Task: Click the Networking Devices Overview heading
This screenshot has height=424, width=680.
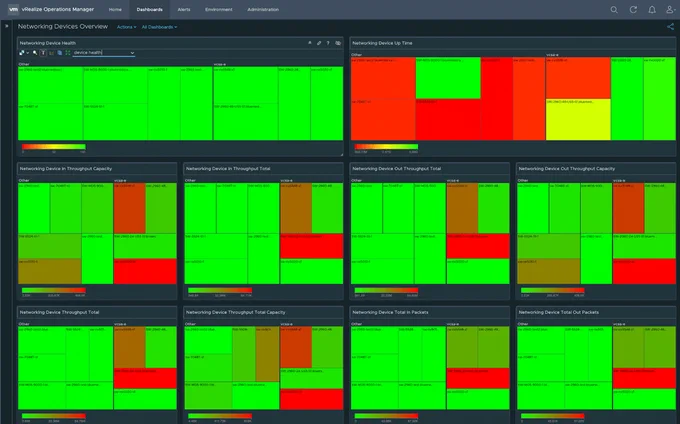Action: (63, 26)
